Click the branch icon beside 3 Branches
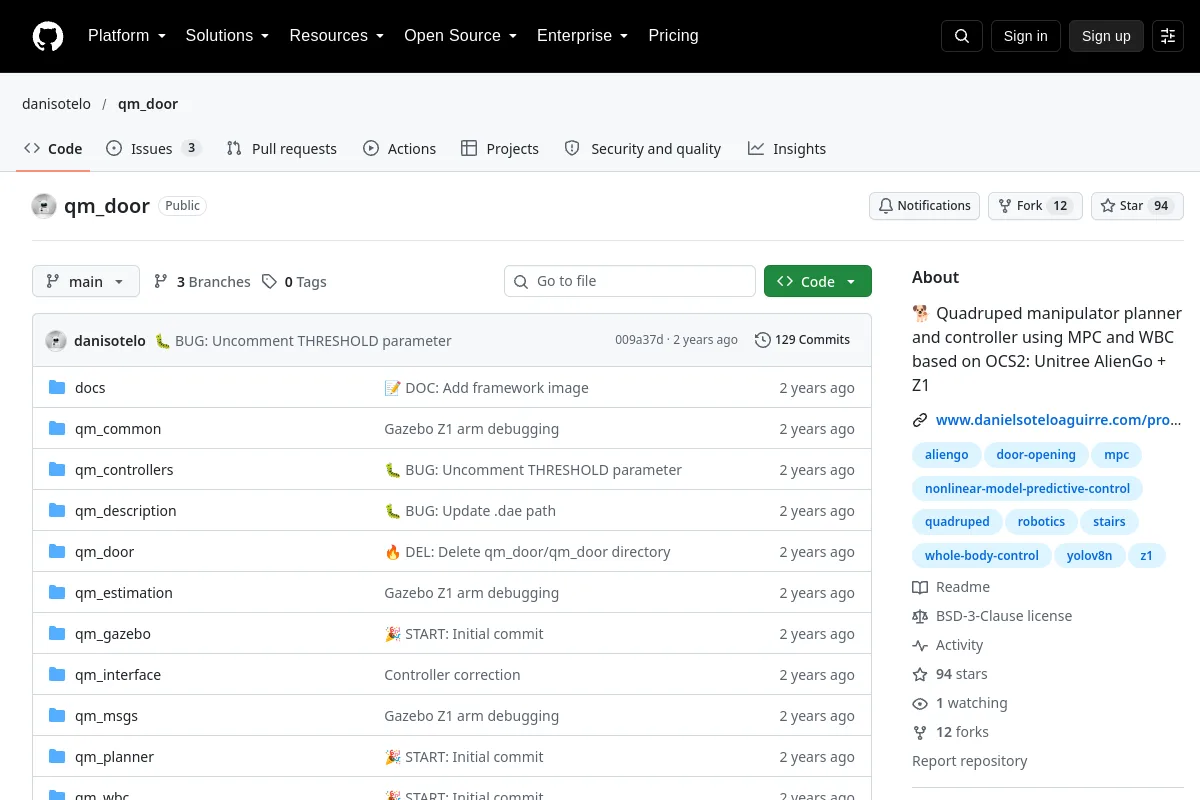This screenshot has height=800, width=1200. click(x=161, y=282)
